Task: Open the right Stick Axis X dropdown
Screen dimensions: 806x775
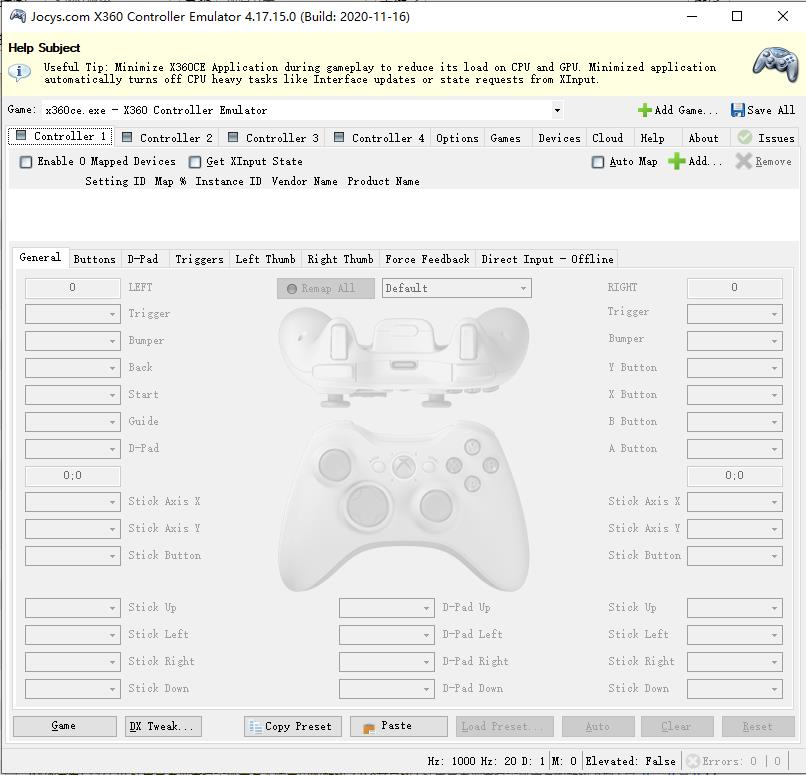Action: pos(735,502)
